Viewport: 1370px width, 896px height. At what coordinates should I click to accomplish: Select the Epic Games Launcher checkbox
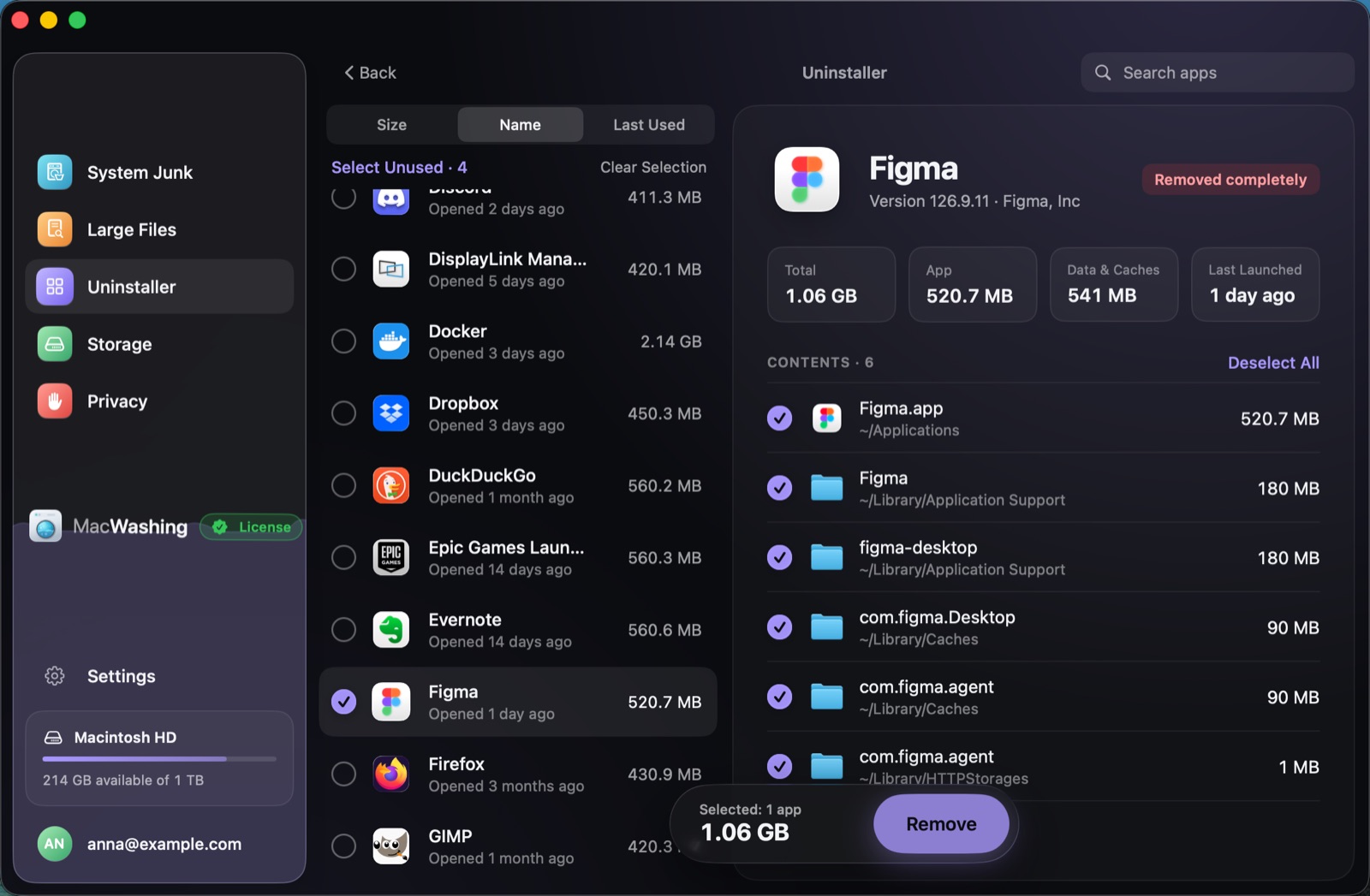click(343, 558)
